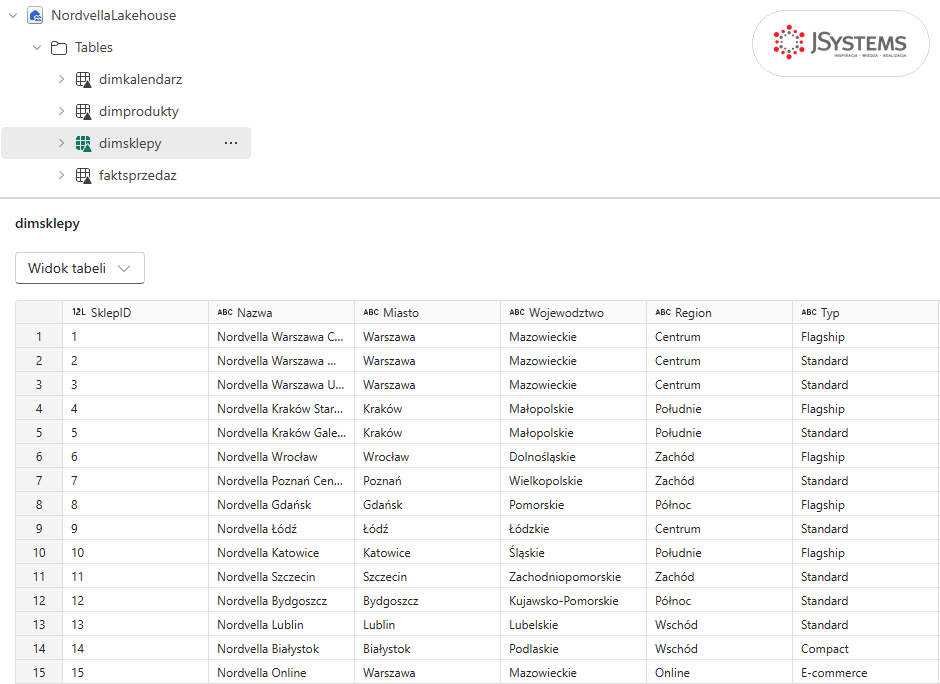The width and height of the screenshot is (940, 684).
Task: Click the SklepID column header
Action: [135, 312]
